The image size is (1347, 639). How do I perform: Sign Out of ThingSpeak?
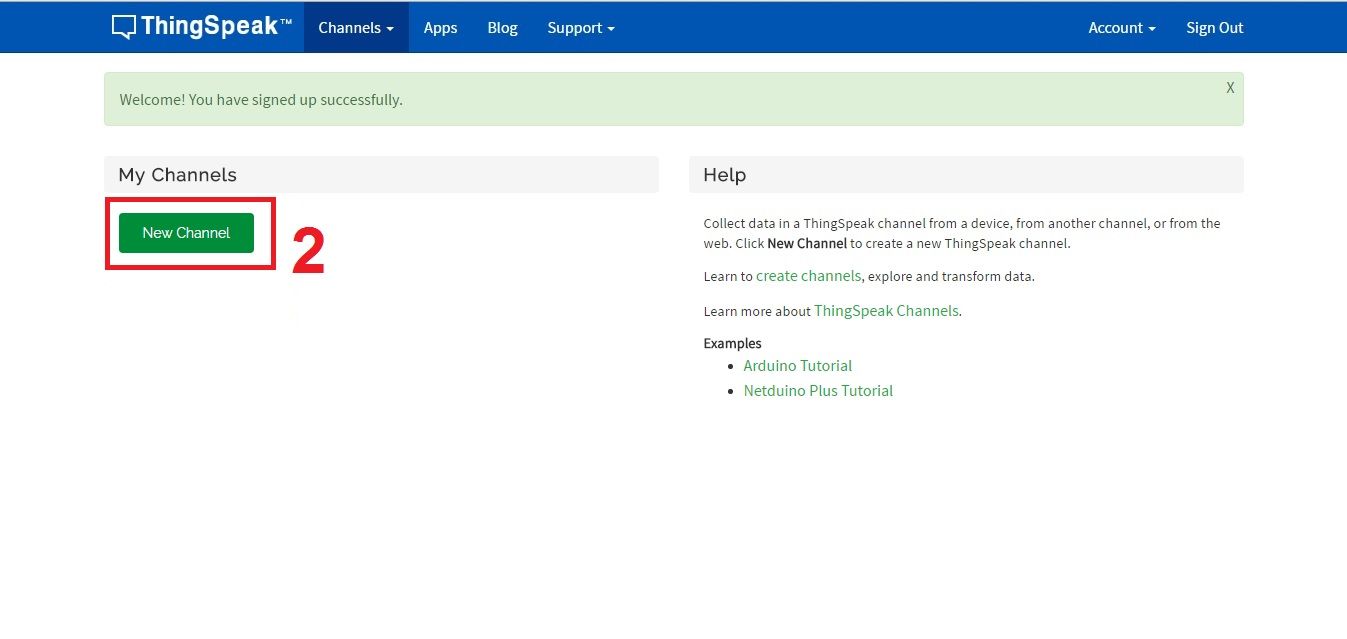pos(1214,28)
